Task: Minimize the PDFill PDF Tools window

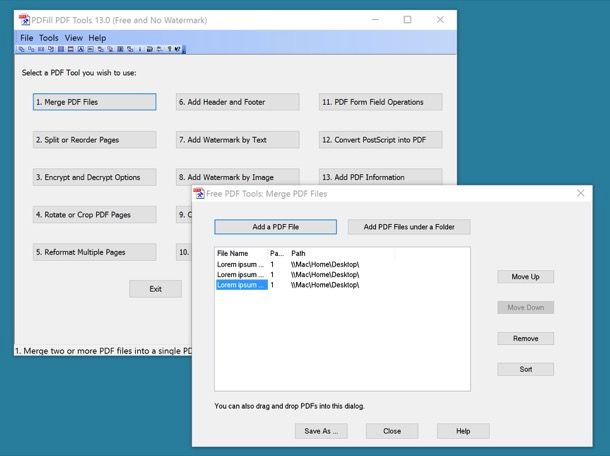Action: click(375, 19)
